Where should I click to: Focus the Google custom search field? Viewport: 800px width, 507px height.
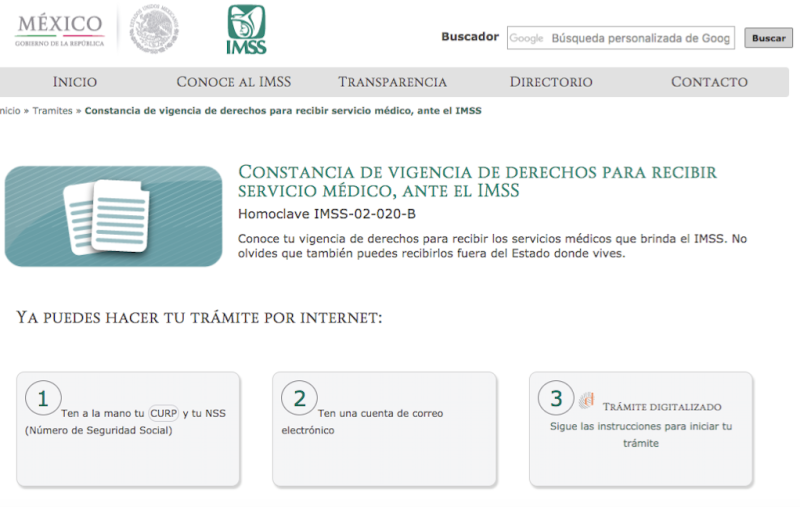tap(620, 38)
